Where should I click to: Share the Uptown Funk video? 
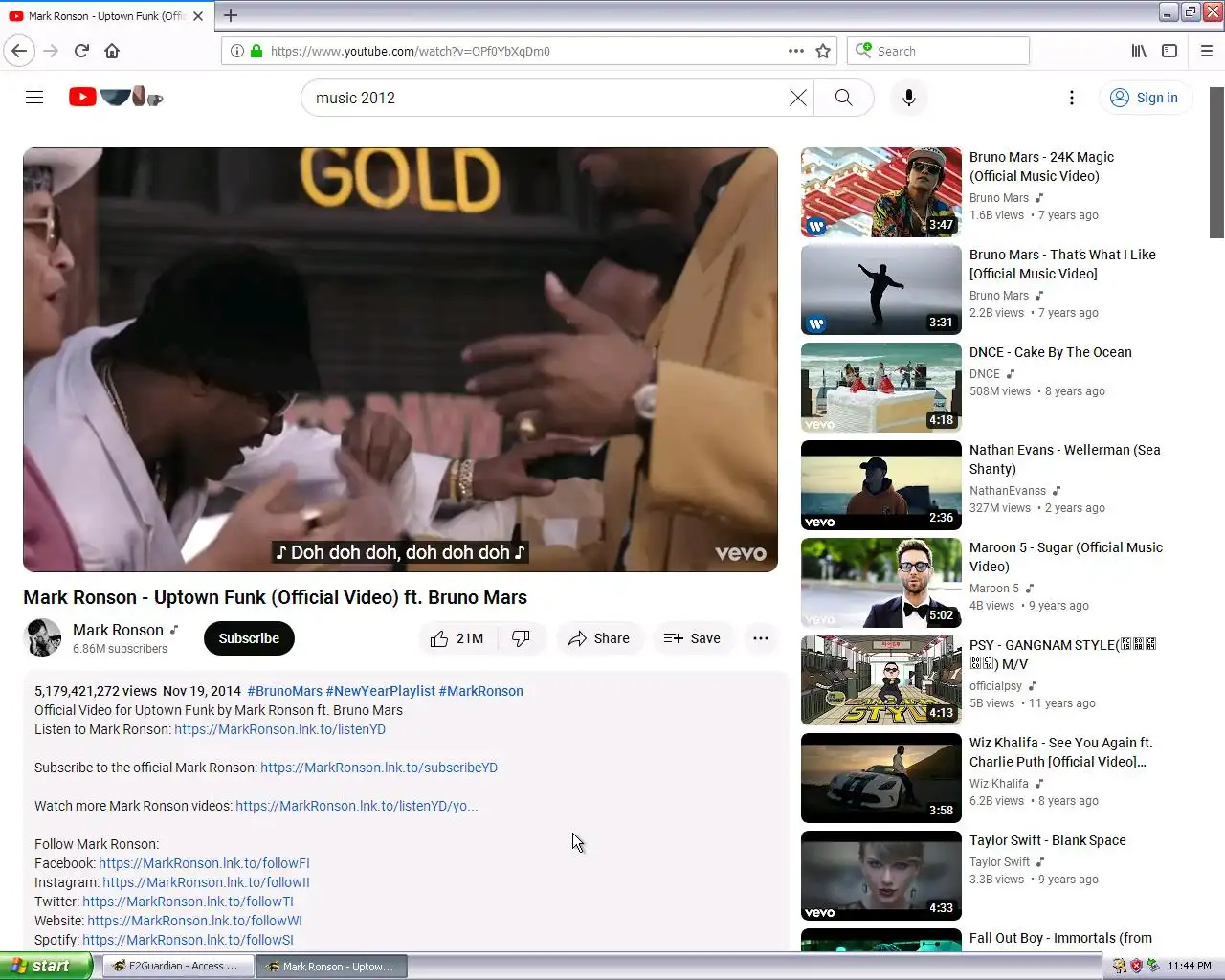pos(598,638)
